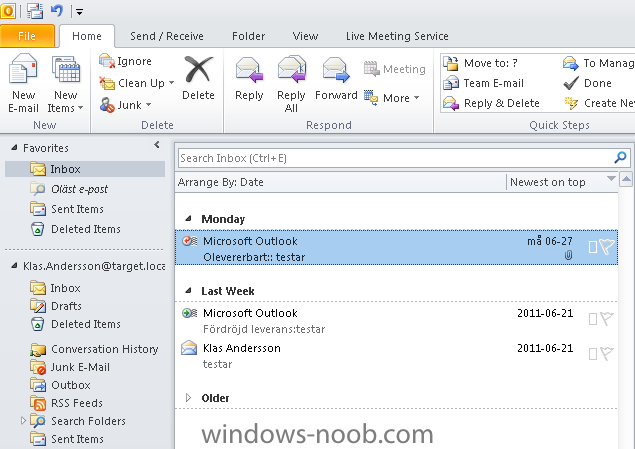The width and height of the screenshot is (635, 449).
Task: Open the Live Meeting Service tab
Action: click(x=397, y=36)
